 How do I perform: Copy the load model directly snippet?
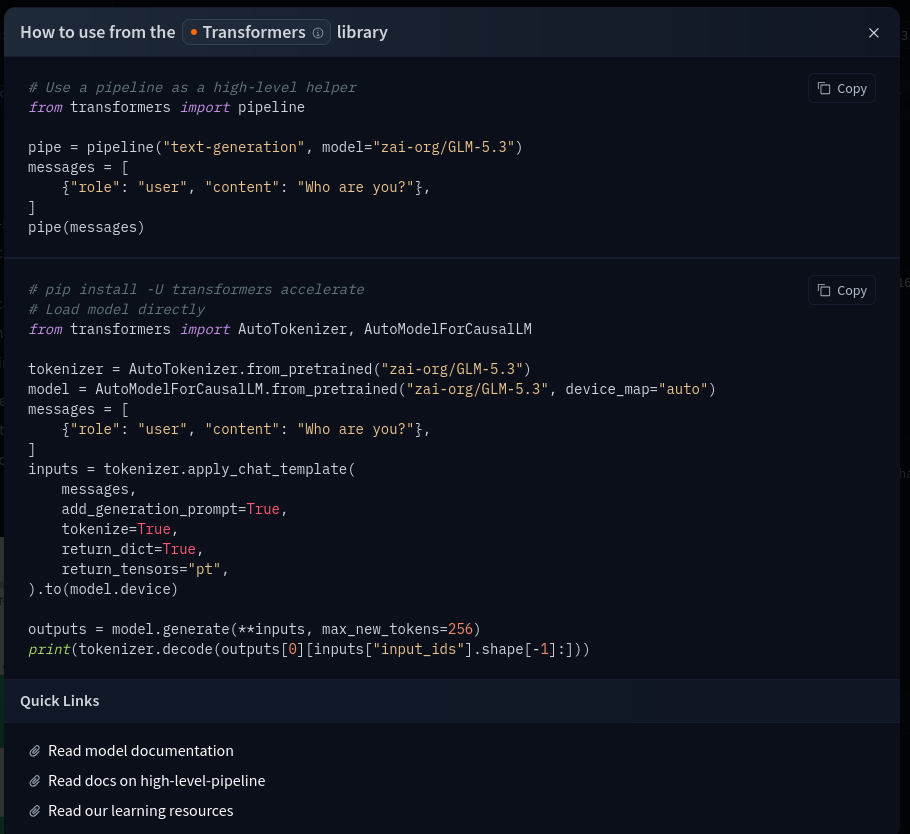click(842, 290)
